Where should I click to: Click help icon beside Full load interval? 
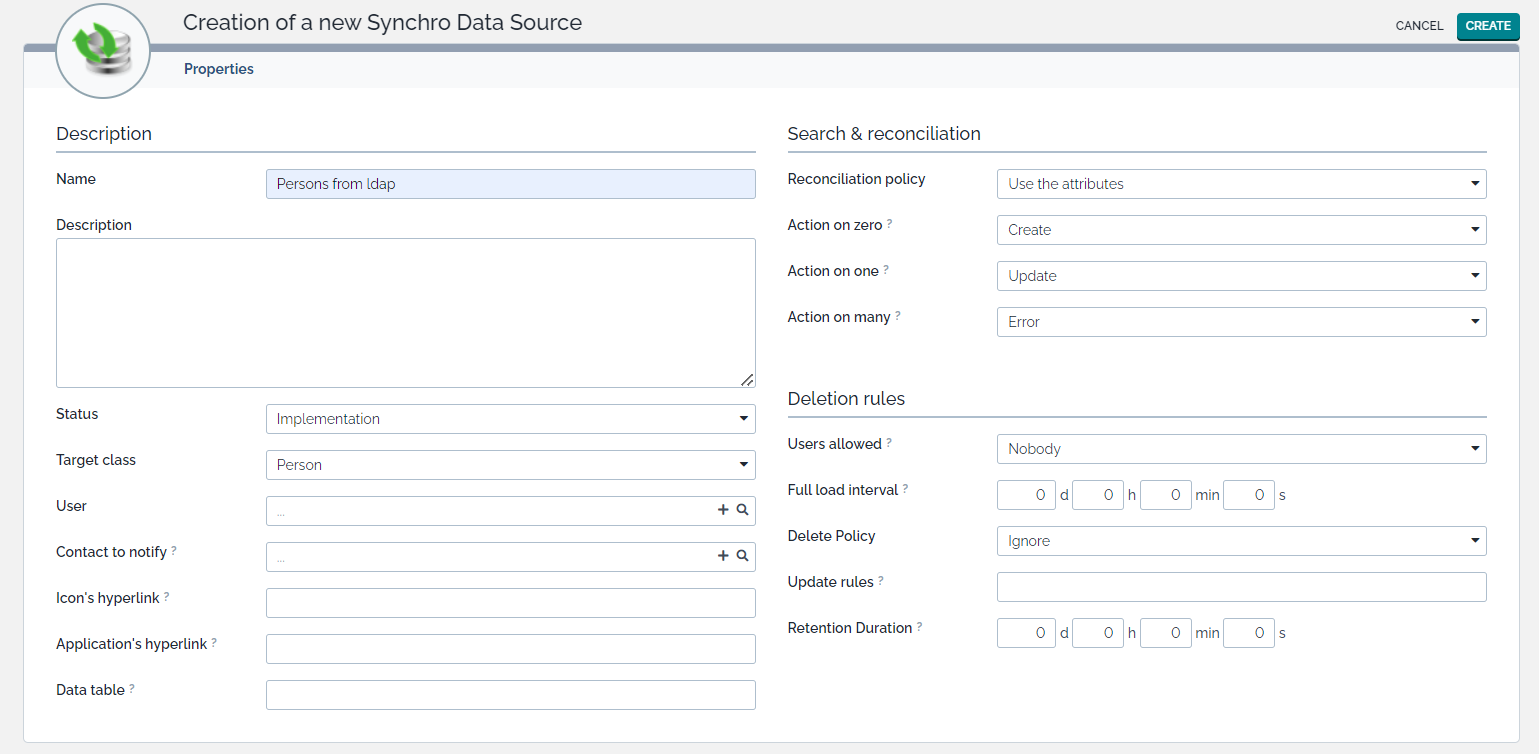[x=905, y=489]
